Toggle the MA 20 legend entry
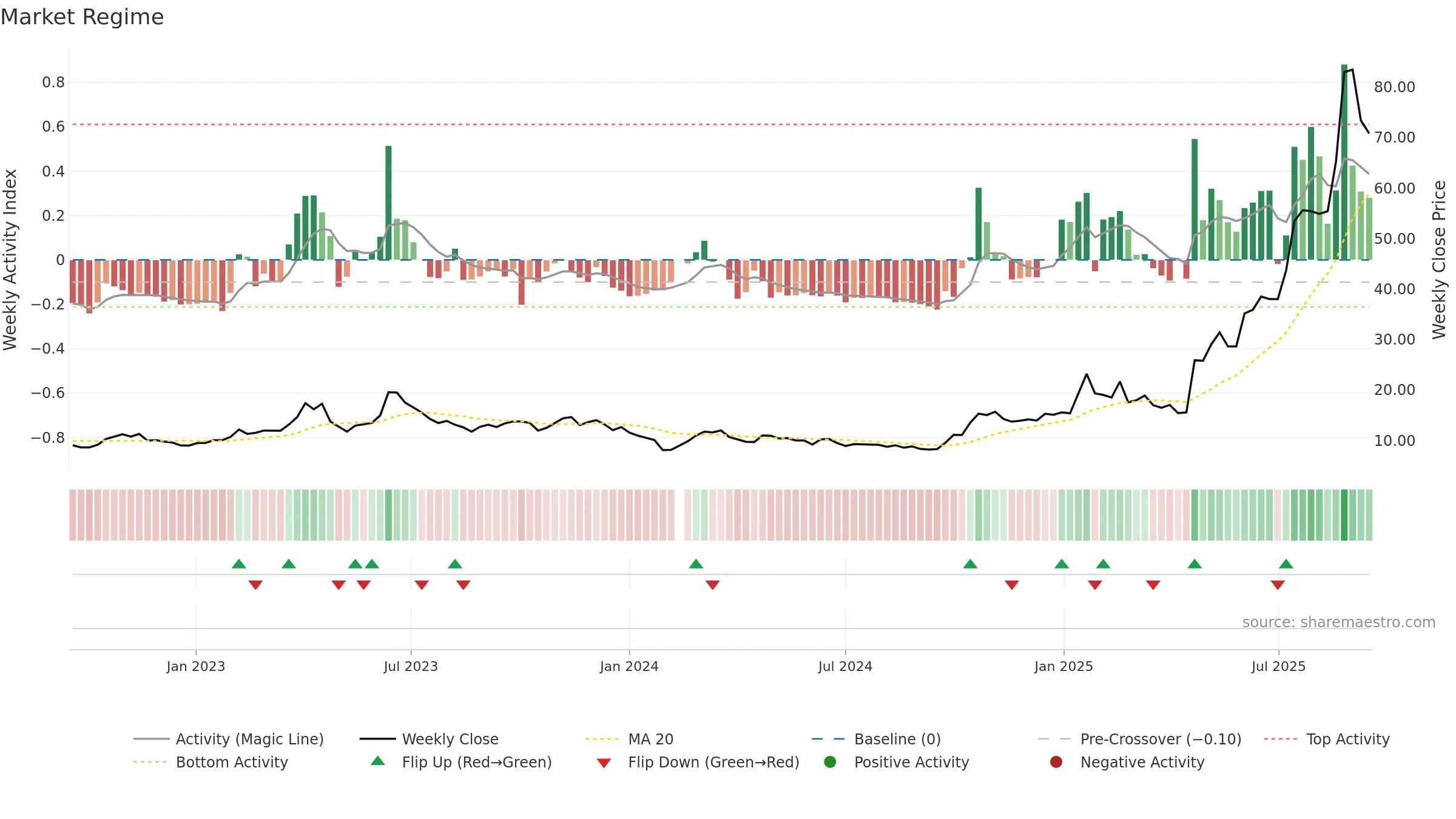Viewport: 1456px width, 819px height. tap(629, 739)
